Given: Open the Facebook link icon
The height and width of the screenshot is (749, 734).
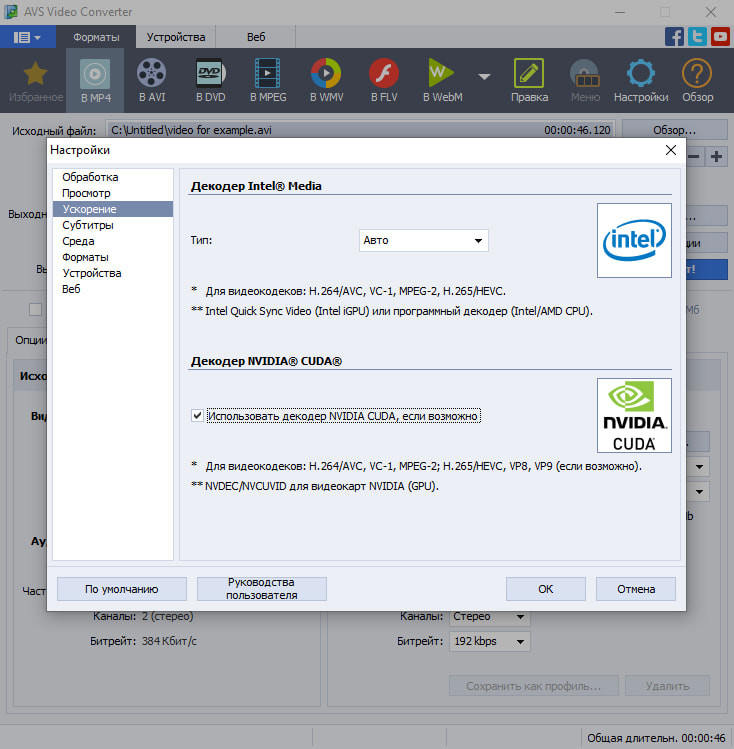Looking at the screenshot, I should click(675, 37).
